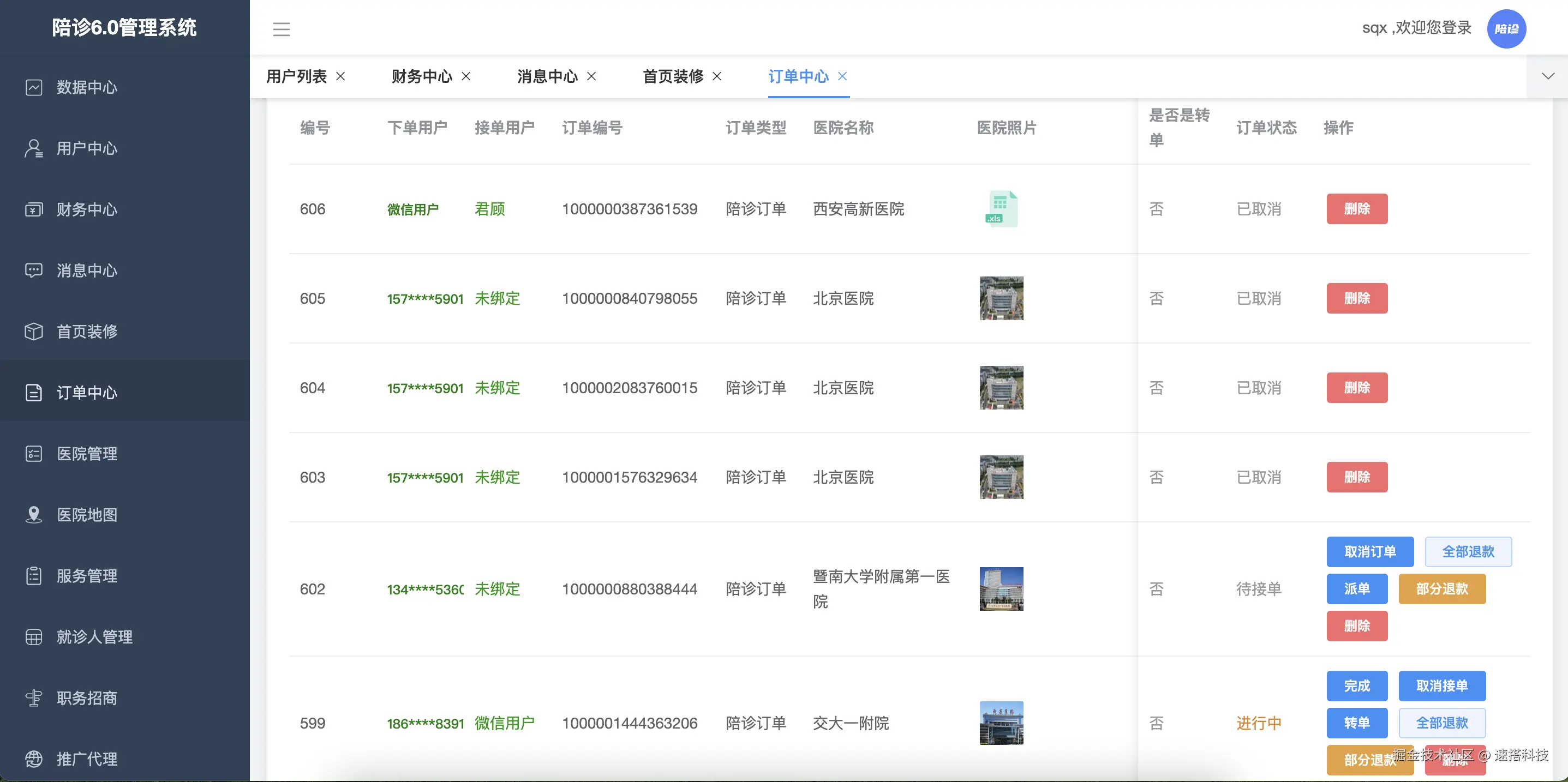View the 北京医院 photo thumbnail in row 605
Screen dimensions: 1568x782
click(1001, 298)
